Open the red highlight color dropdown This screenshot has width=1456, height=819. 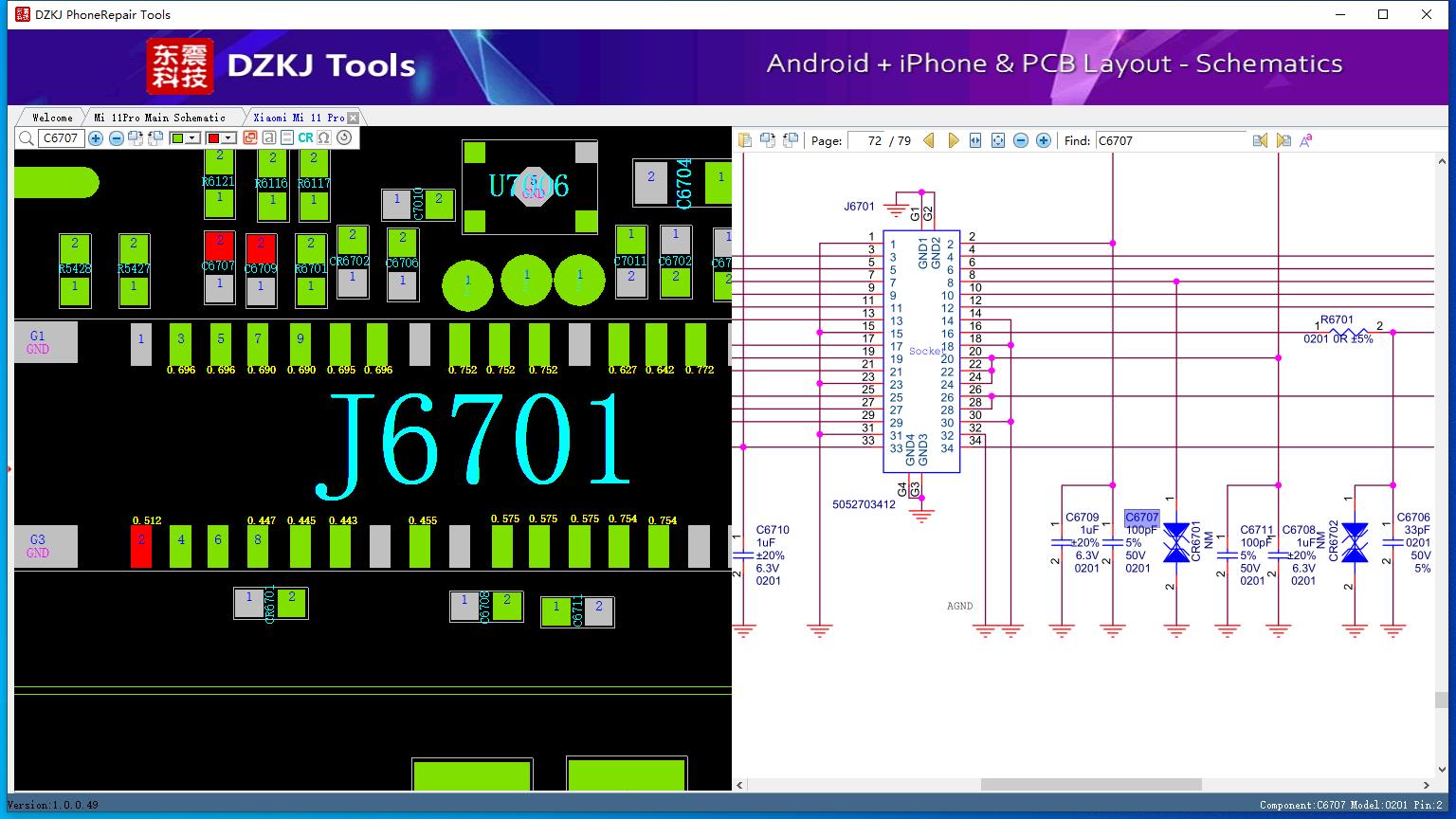pyautogui.click(x=228, y=138)
